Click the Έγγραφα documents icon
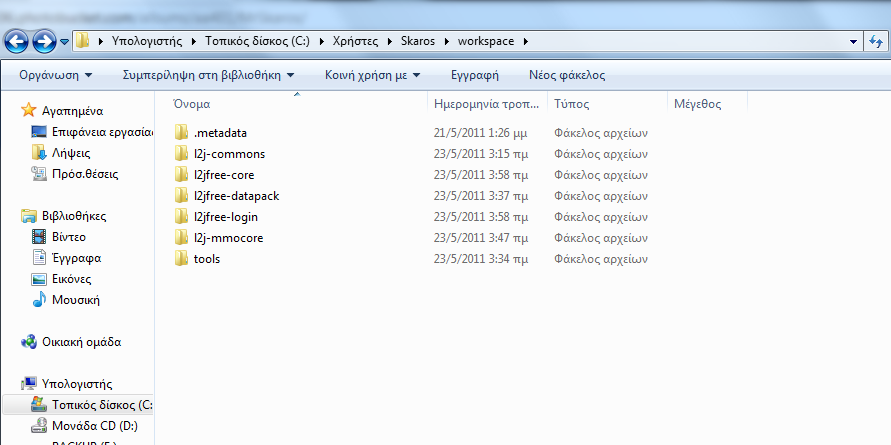 click(x=39, y=257)
